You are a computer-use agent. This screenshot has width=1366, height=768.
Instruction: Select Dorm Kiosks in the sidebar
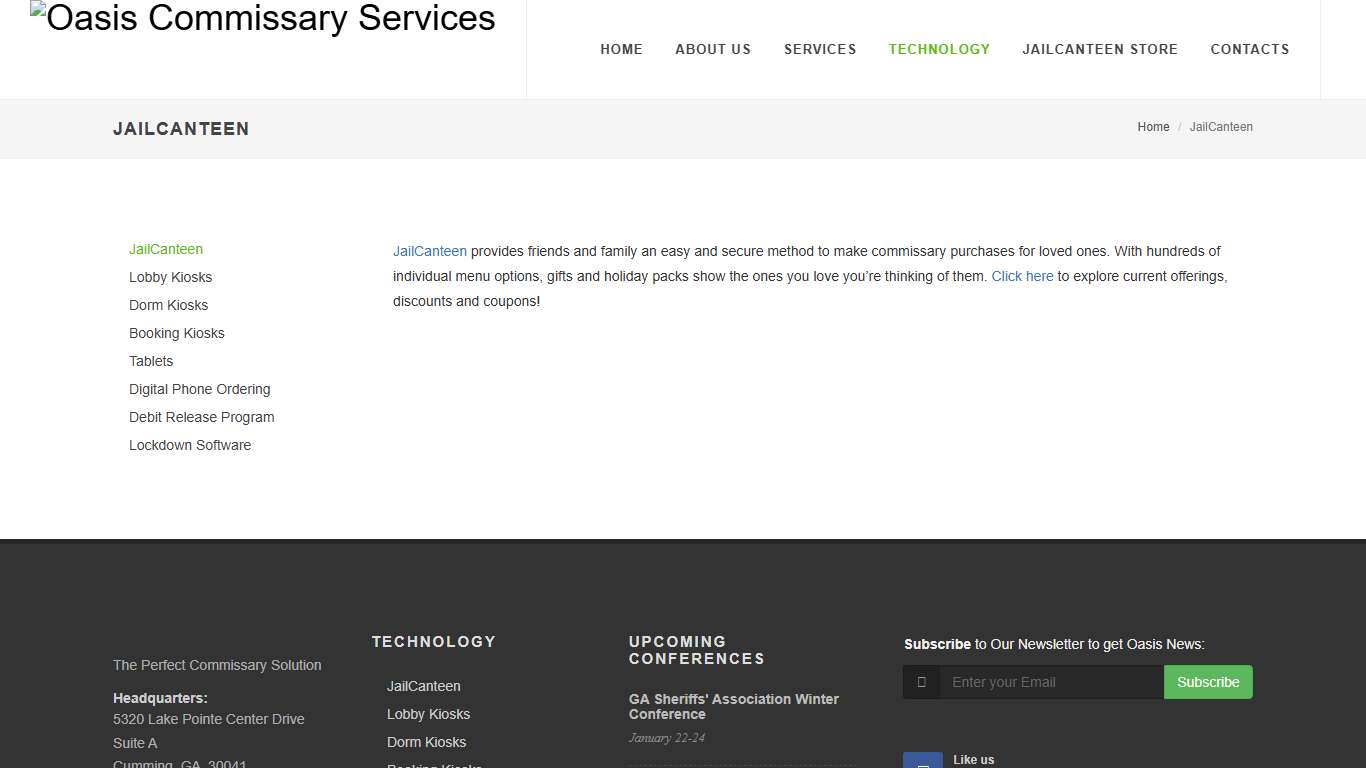click(168, 305)
